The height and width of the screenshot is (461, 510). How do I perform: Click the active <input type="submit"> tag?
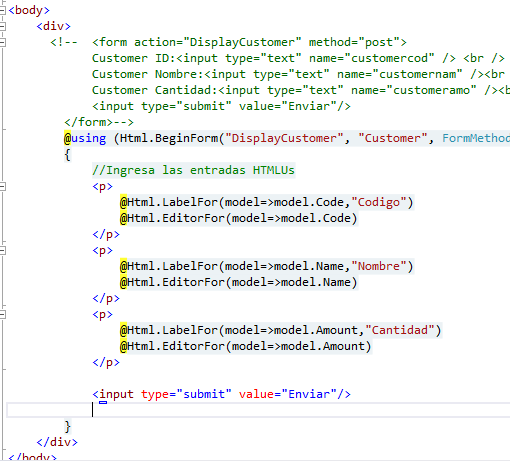tap(221, 394)
